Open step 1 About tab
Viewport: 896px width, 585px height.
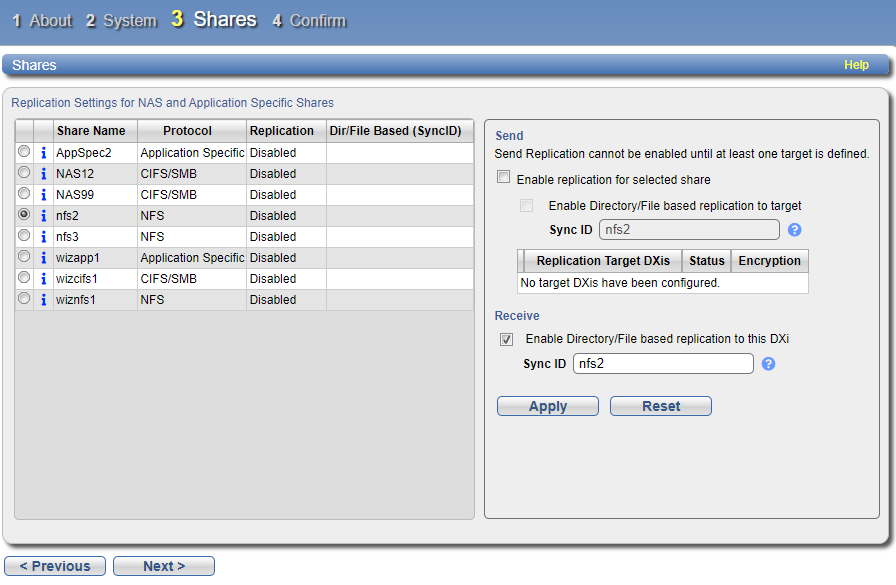(42, 20)
